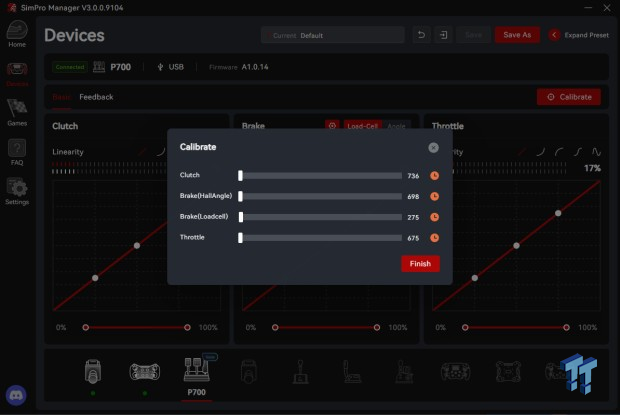Click the Throttle 100% range handle
Screen dimensions: 620x415
click(x=566, y=327)
